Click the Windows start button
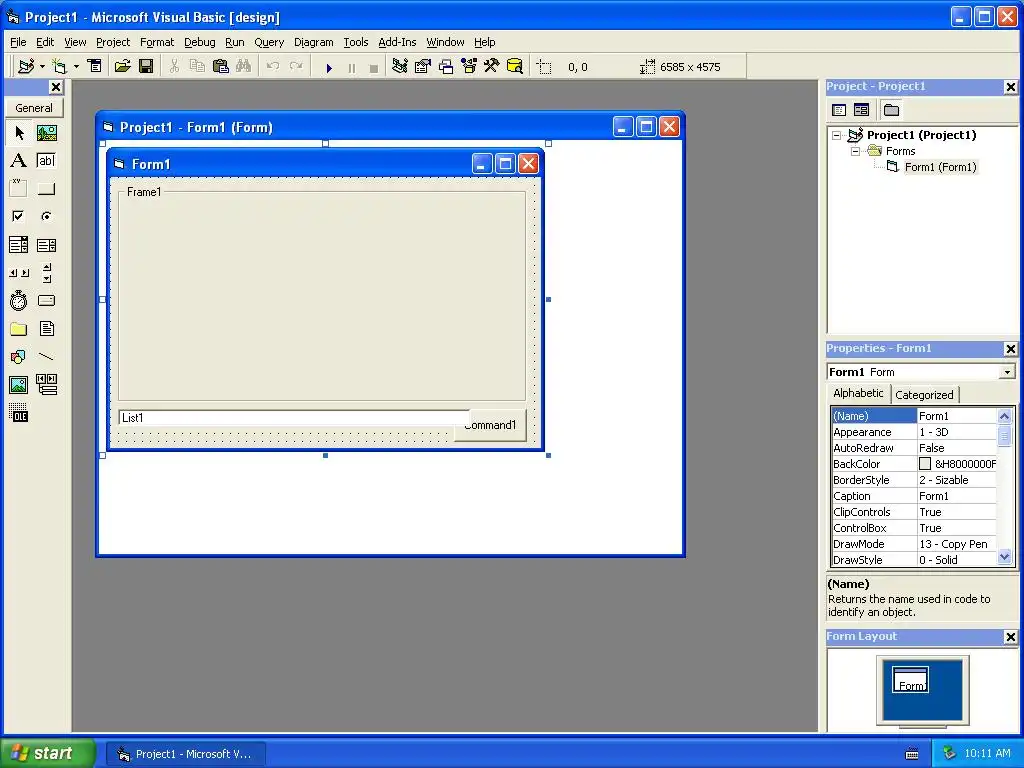 47,753
